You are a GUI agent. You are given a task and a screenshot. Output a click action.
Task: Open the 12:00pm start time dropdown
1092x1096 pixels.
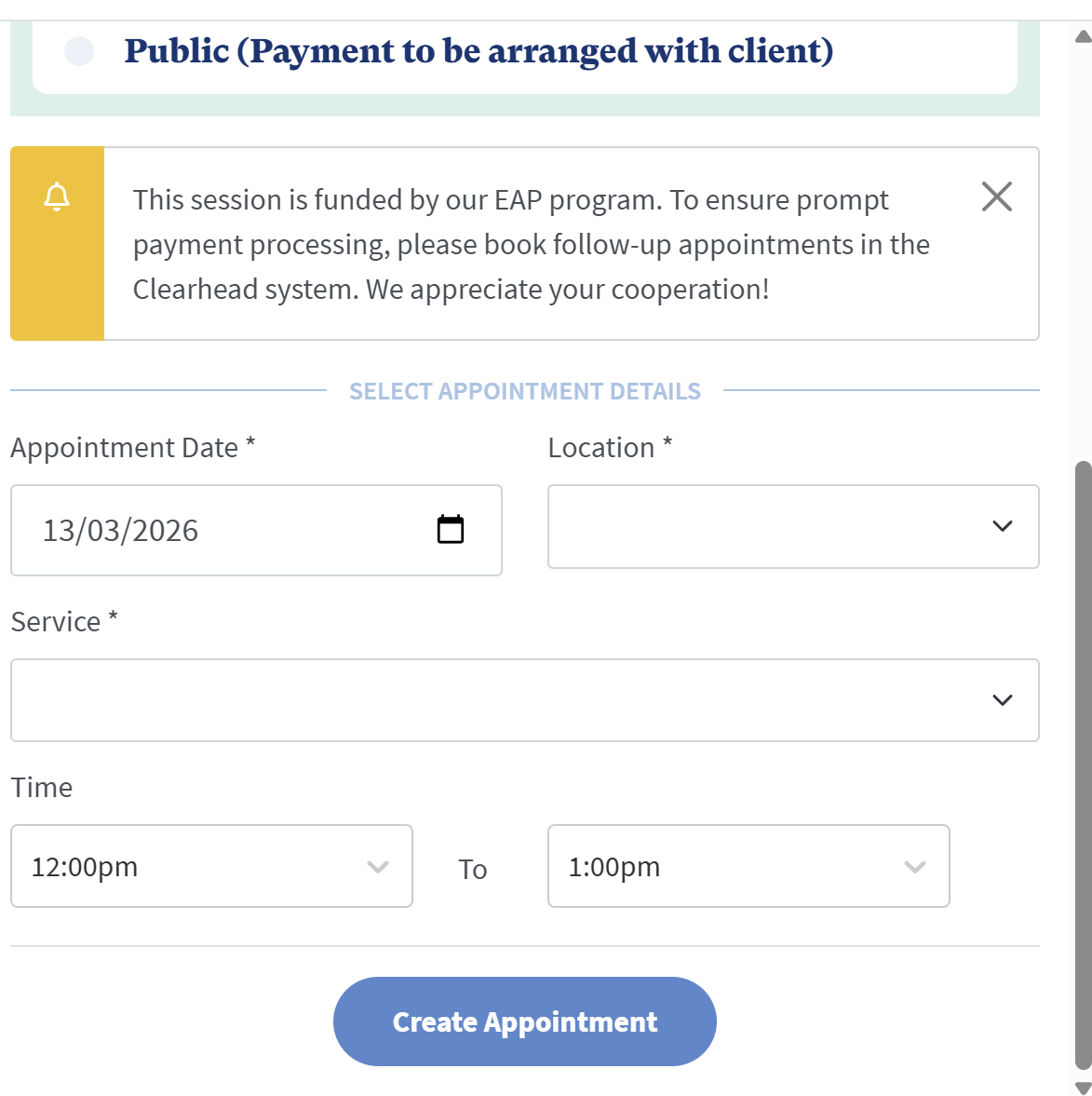point(210,866)
